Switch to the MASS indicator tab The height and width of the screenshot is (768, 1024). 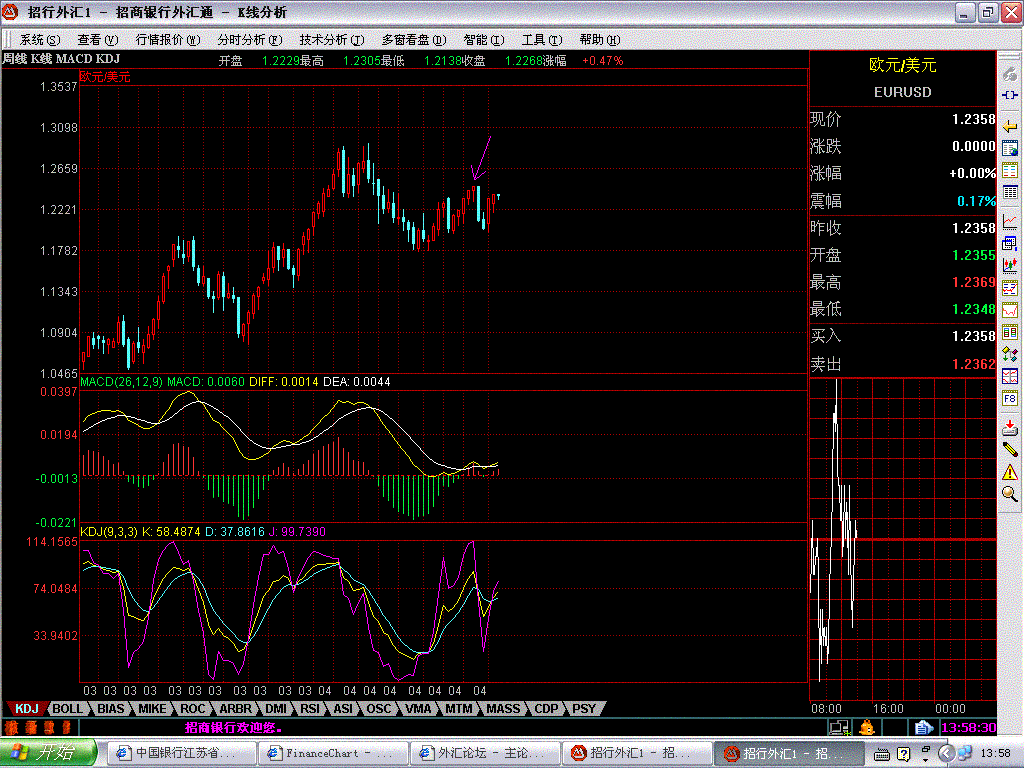coord(504,709)
